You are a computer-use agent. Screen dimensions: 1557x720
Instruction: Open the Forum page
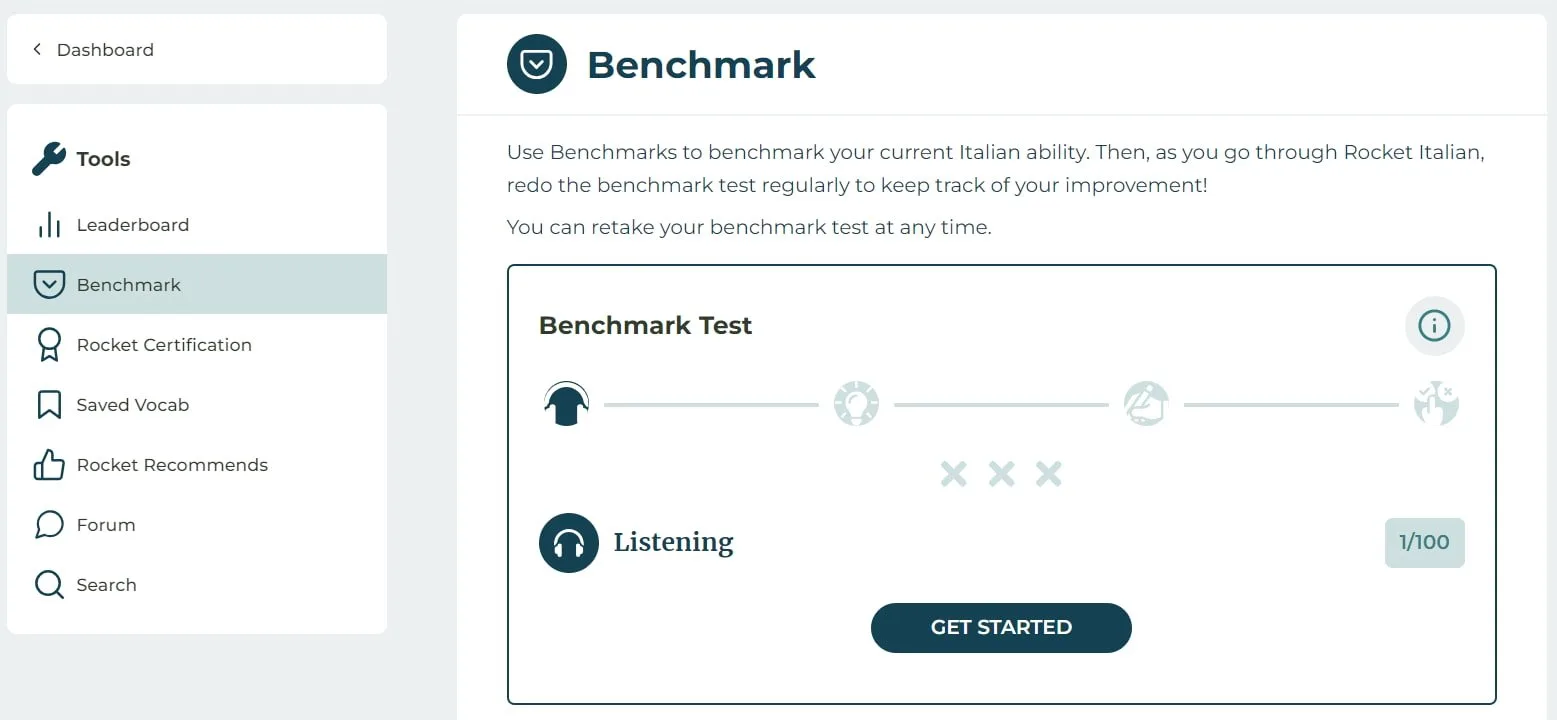tap(106, 525)
